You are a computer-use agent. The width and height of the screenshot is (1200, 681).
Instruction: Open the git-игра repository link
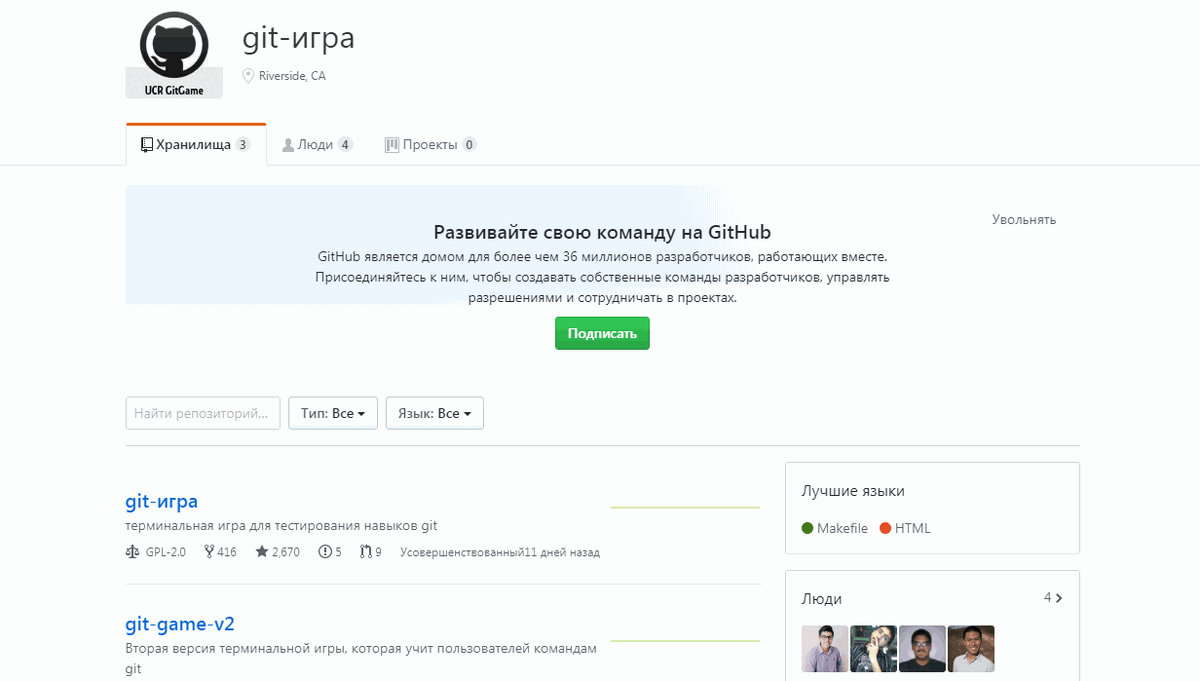pyautogui.click(x=162, y=501)
